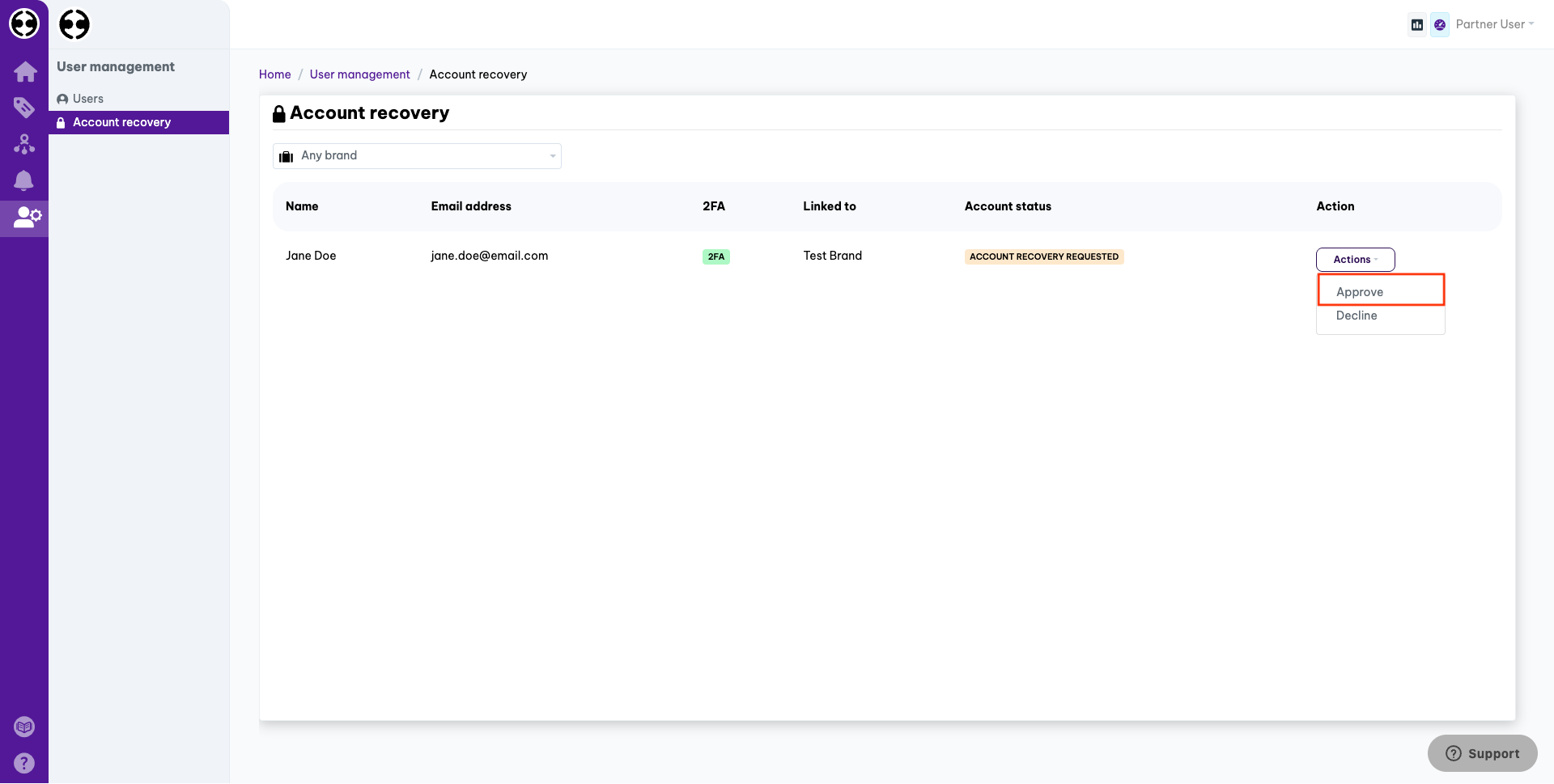Viewport: 1554px width, 784px height.
Task: Open the Any brand filter dropdown
Action: click(417, 156)
